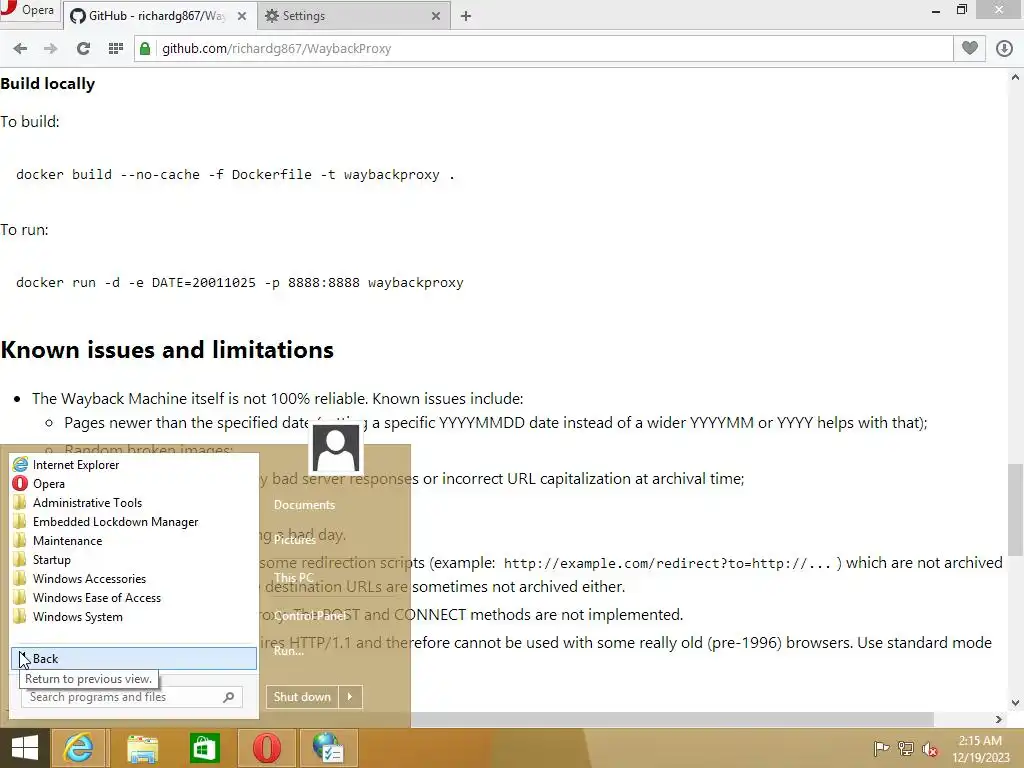Open Documents from the Start menu
The width and height of the screenshot is (1024, 768).
304,505
